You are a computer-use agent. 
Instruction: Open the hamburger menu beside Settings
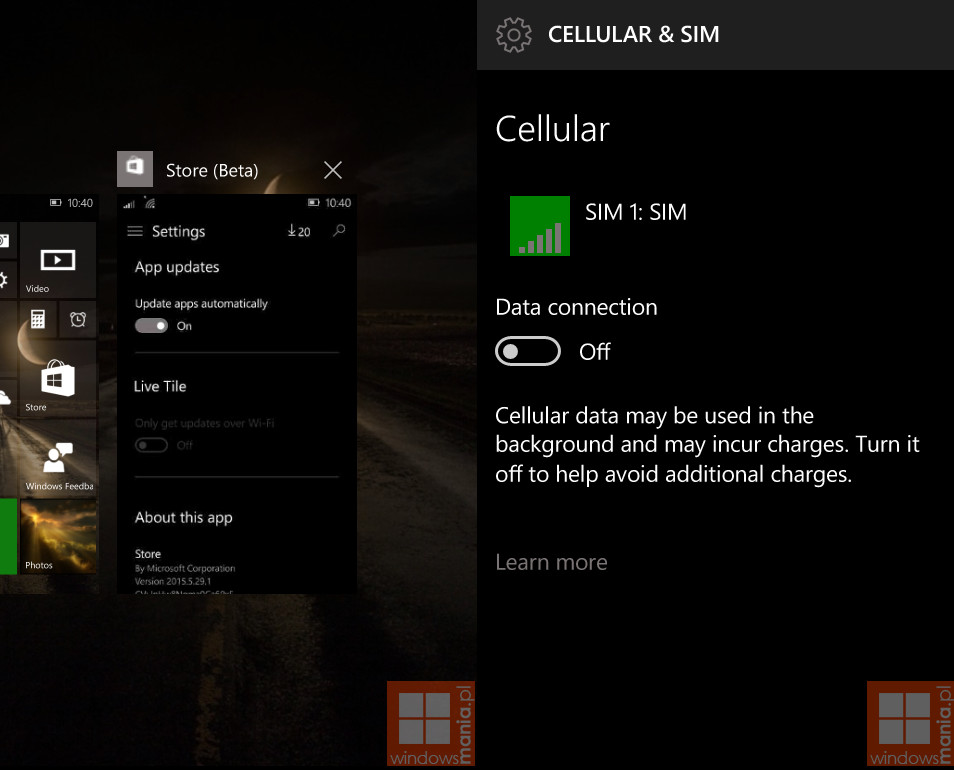135,231
